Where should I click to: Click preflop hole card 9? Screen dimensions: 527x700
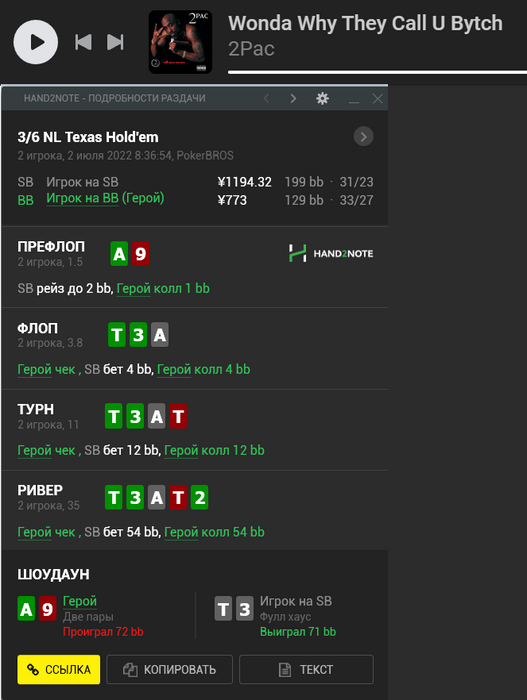(x=141, y=254)
